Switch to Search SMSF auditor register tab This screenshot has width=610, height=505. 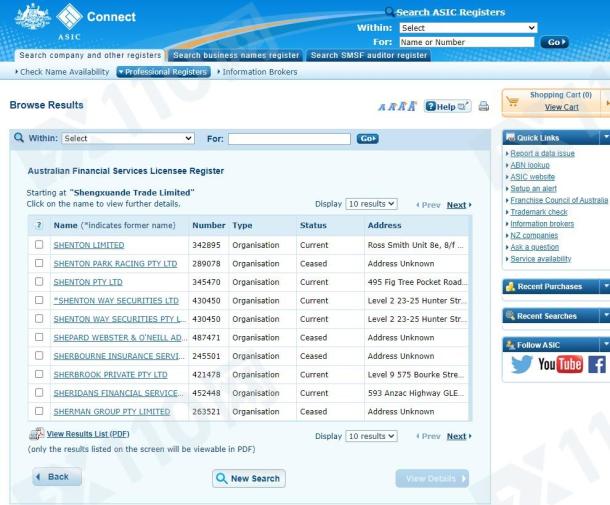coord(369,55)
